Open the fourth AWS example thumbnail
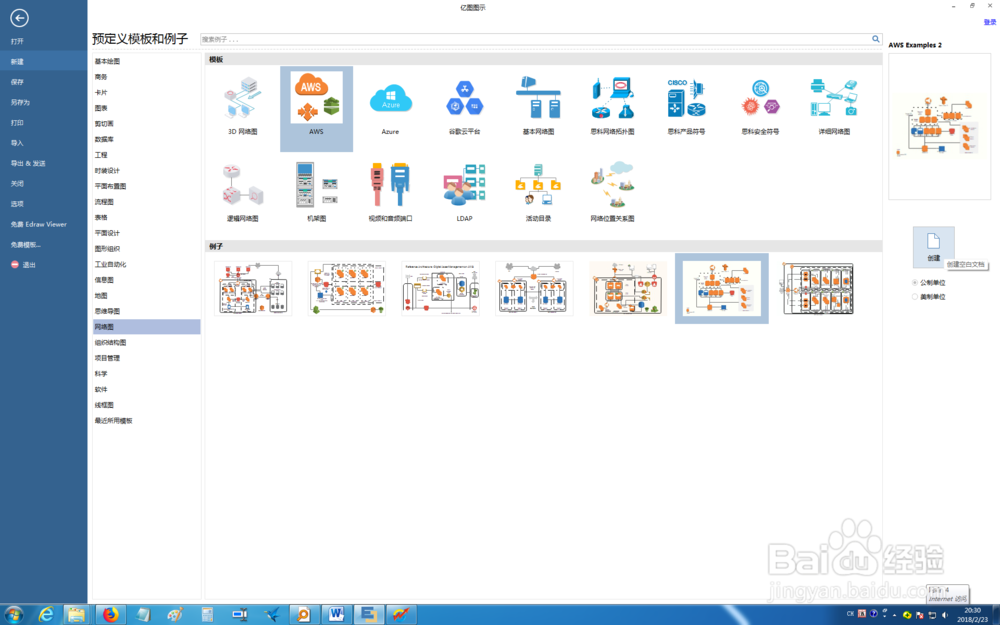The image size is (1000, 625). click(534, 288)
